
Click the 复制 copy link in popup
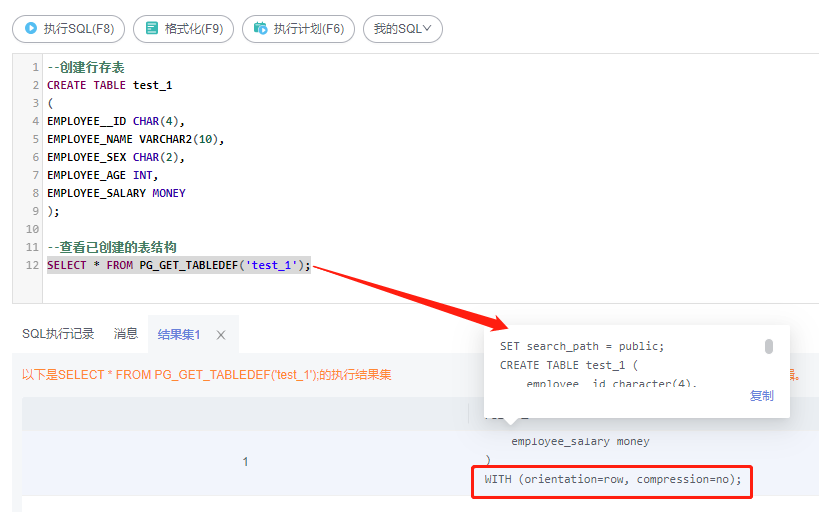tap(762, 395)
